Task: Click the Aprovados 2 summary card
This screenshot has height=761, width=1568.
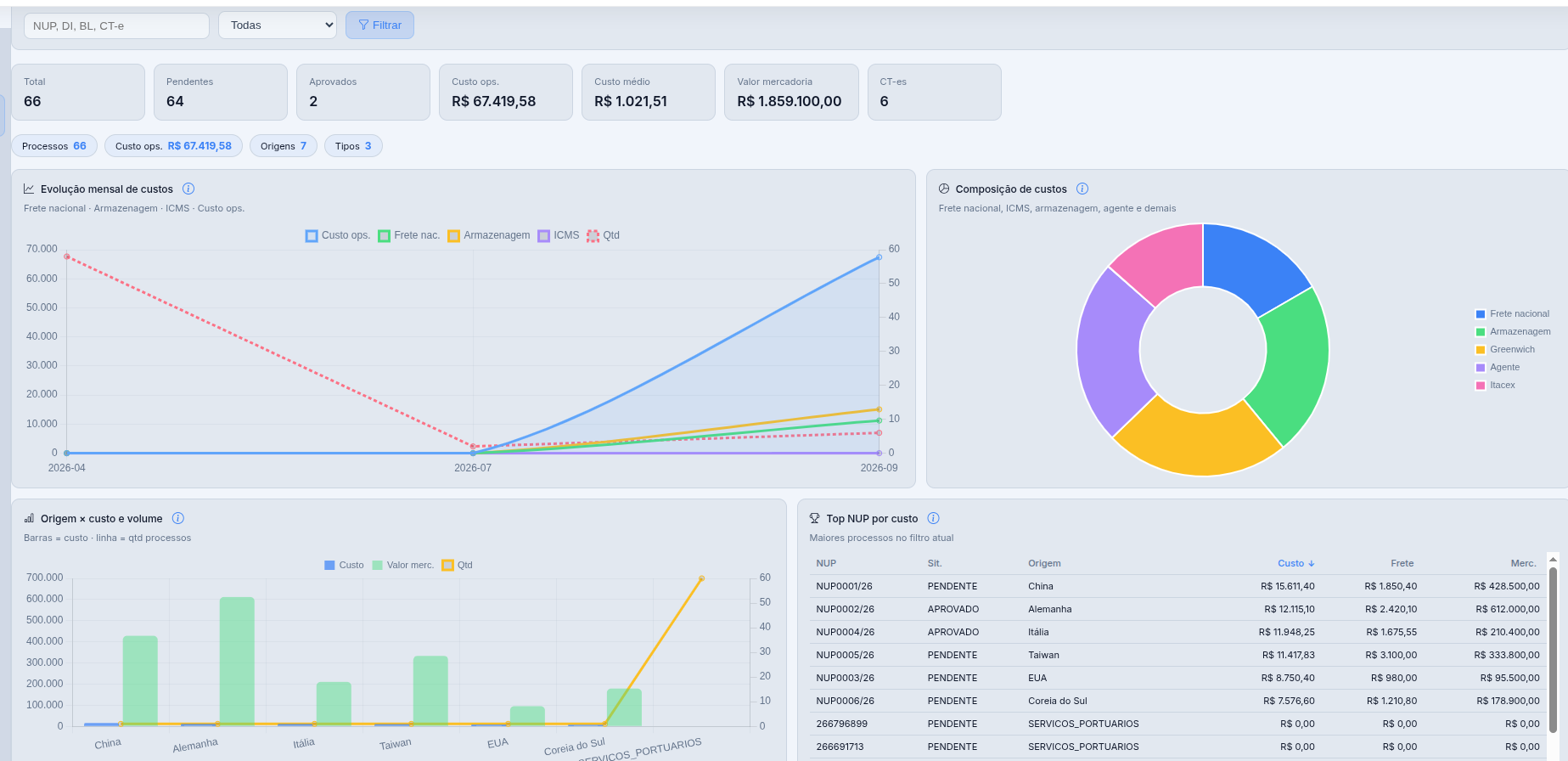Action: (x=363, y=92)
